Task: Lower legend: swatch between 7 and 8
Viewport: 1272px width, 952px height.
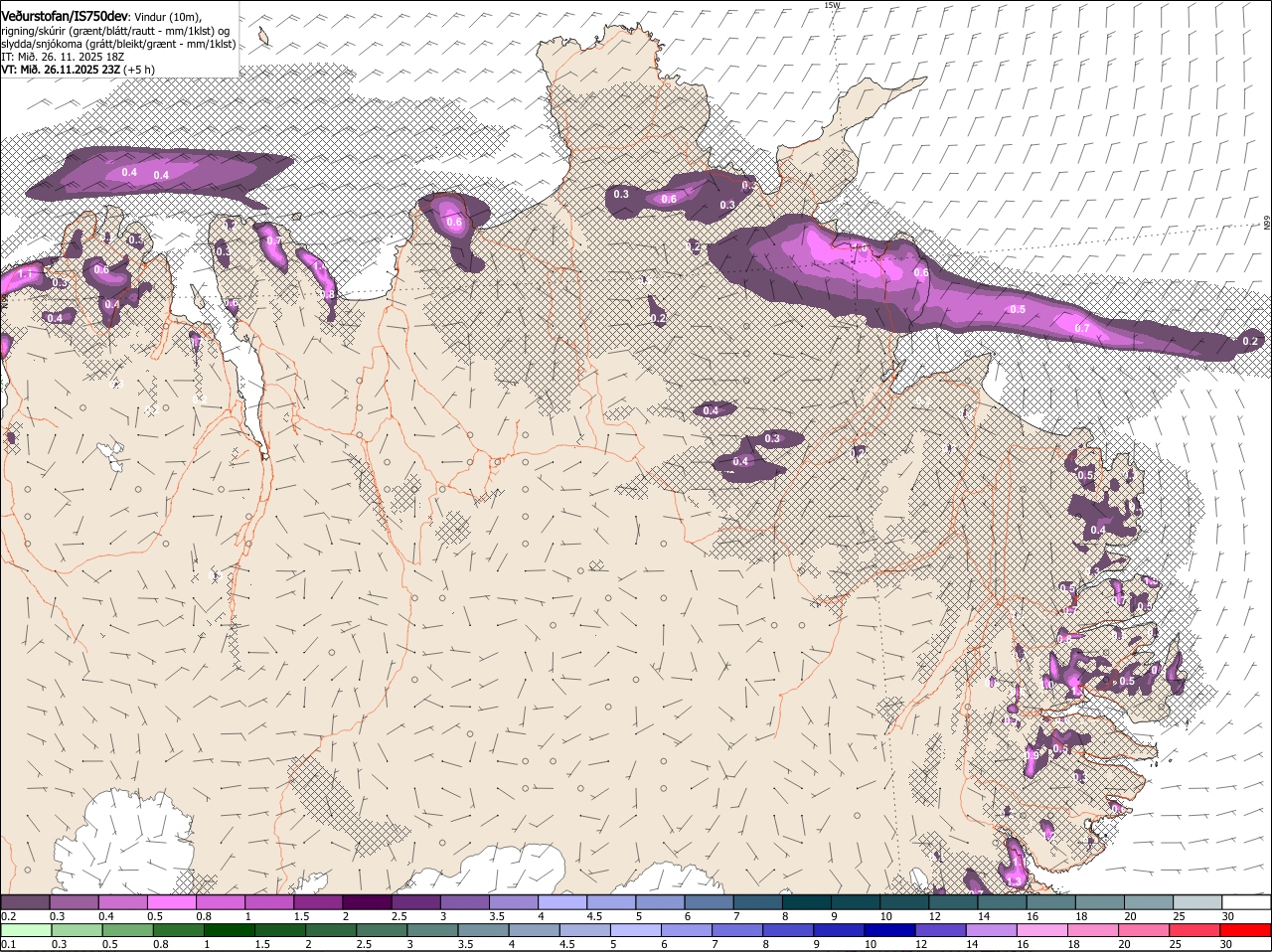Action: pos(738,930)
